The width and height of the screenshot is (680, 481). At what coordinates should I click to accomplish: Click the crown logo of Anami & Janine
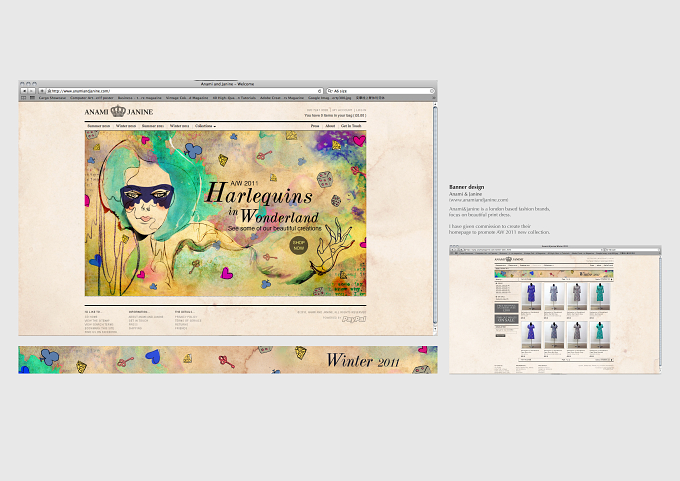[x=118, y=111]
